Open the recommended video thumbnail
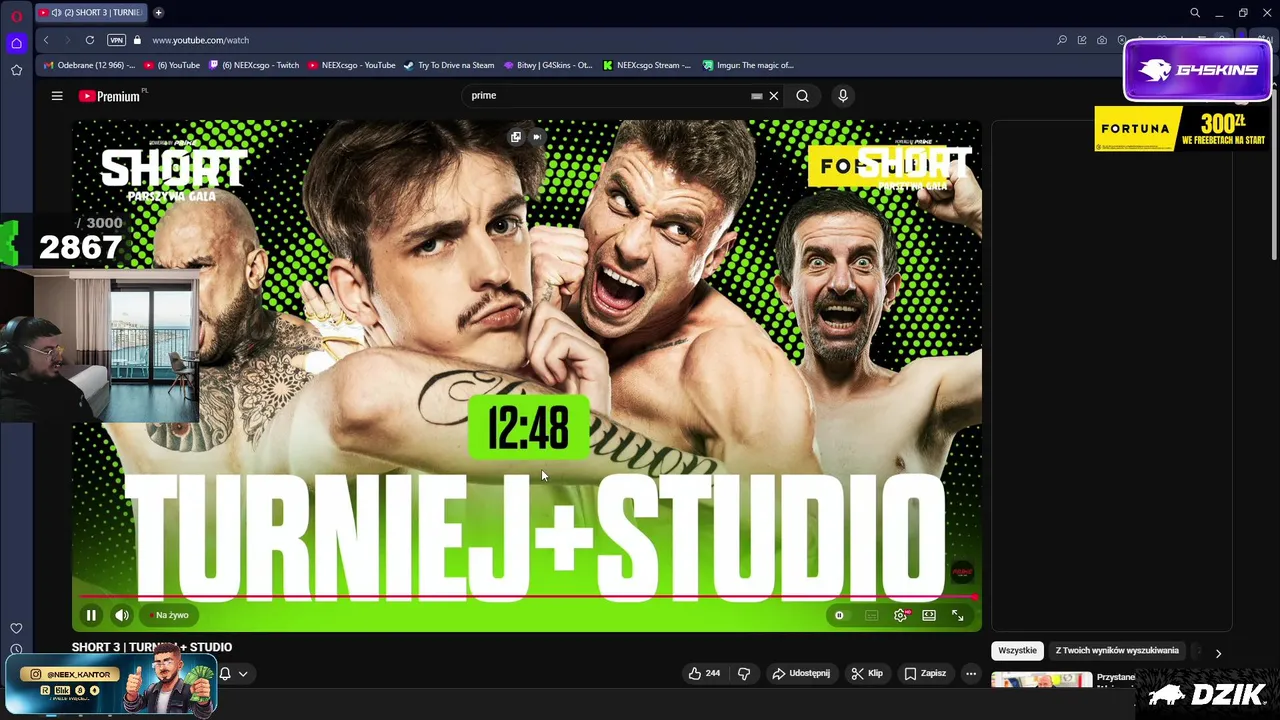Screen dimensions: 1280x720 pyautogui.click(x=1042, y=680)
